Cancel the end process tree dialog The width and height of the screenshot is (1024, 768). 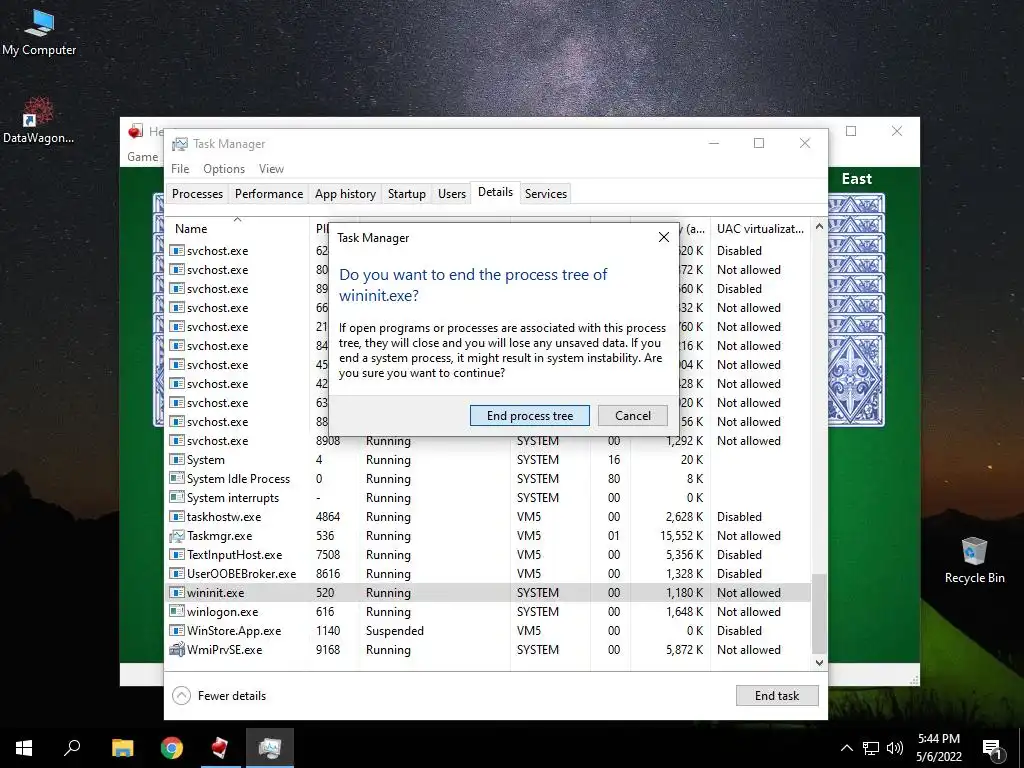(x=632, y=415)
